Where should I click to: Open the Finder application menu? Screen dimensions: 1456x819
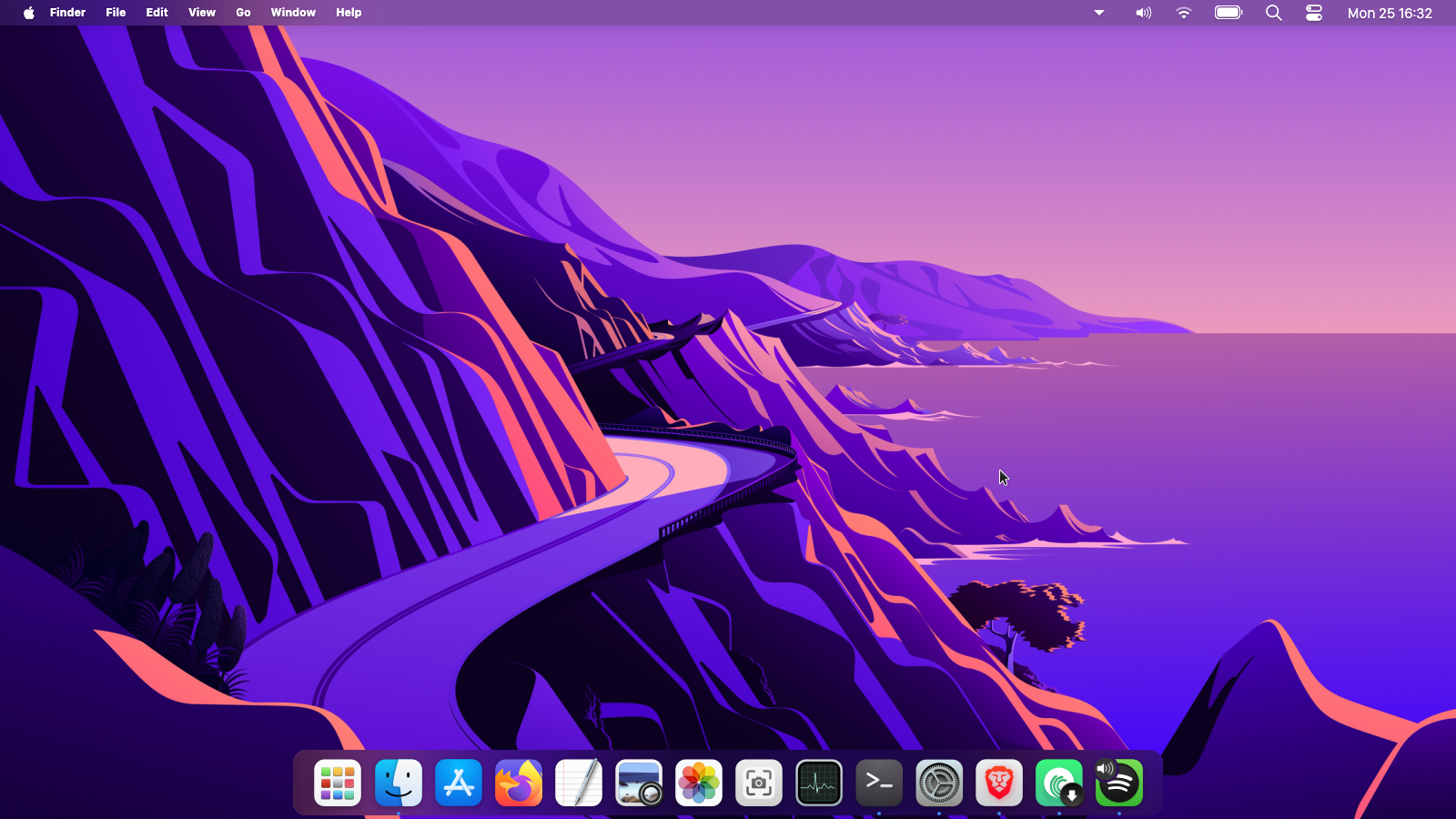pyautogui.click(x=67, y=13)
